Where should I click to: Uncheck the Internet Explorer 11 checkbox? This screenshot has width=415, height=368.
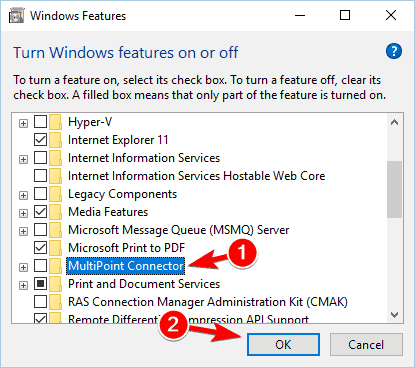40,140
